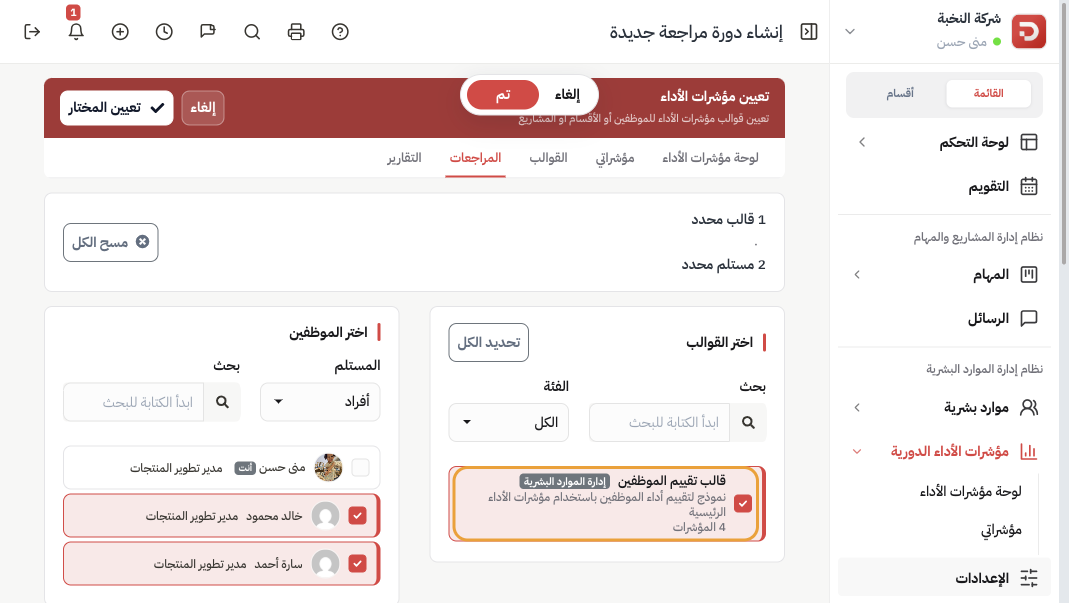The width and height of the screenshot is (1069, 603).
Task: Click avatar of خالد محمود
Action: pyautogui.click(x=325, y=516)
